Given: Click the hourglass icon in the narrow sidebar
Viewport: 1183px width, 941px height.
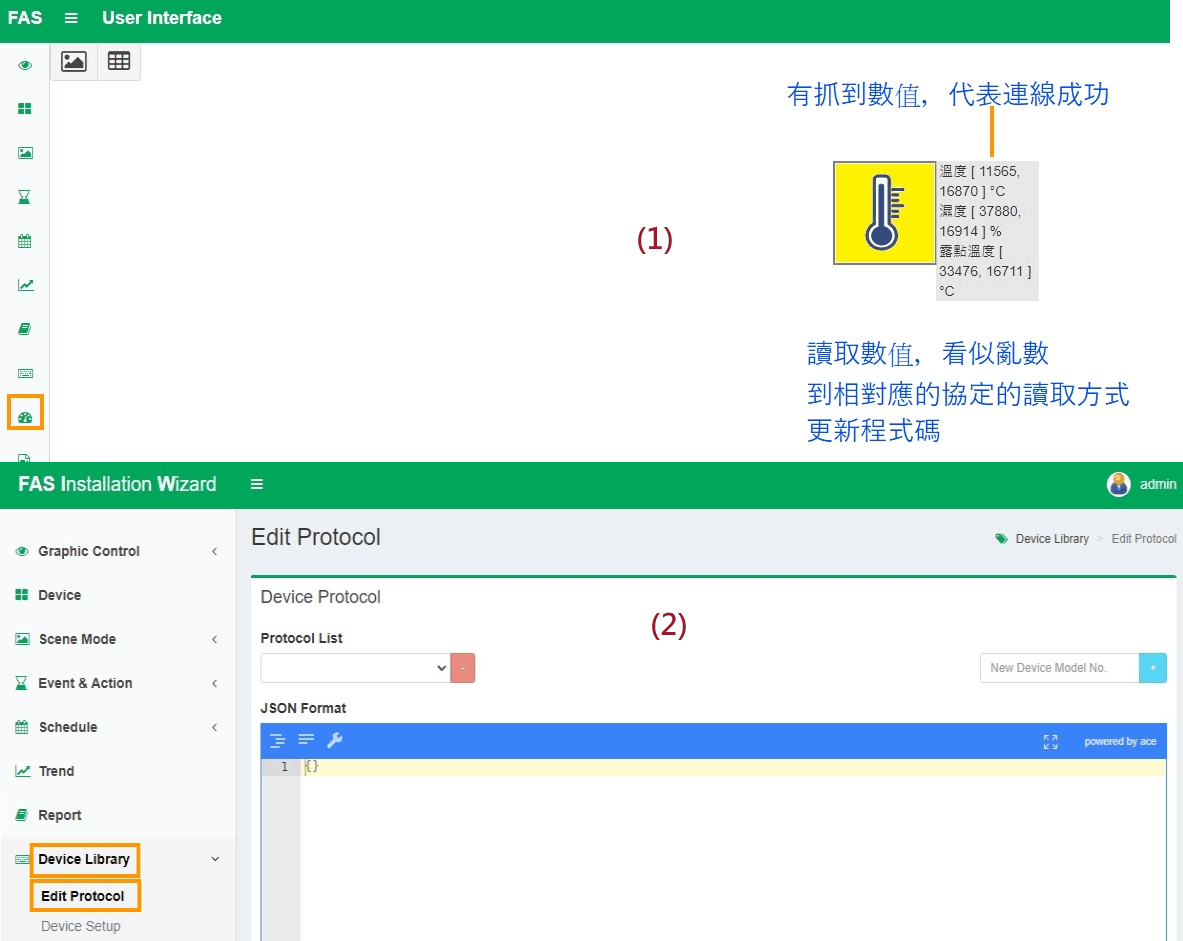Looking at the screenshot, I should tap(25, 197).
